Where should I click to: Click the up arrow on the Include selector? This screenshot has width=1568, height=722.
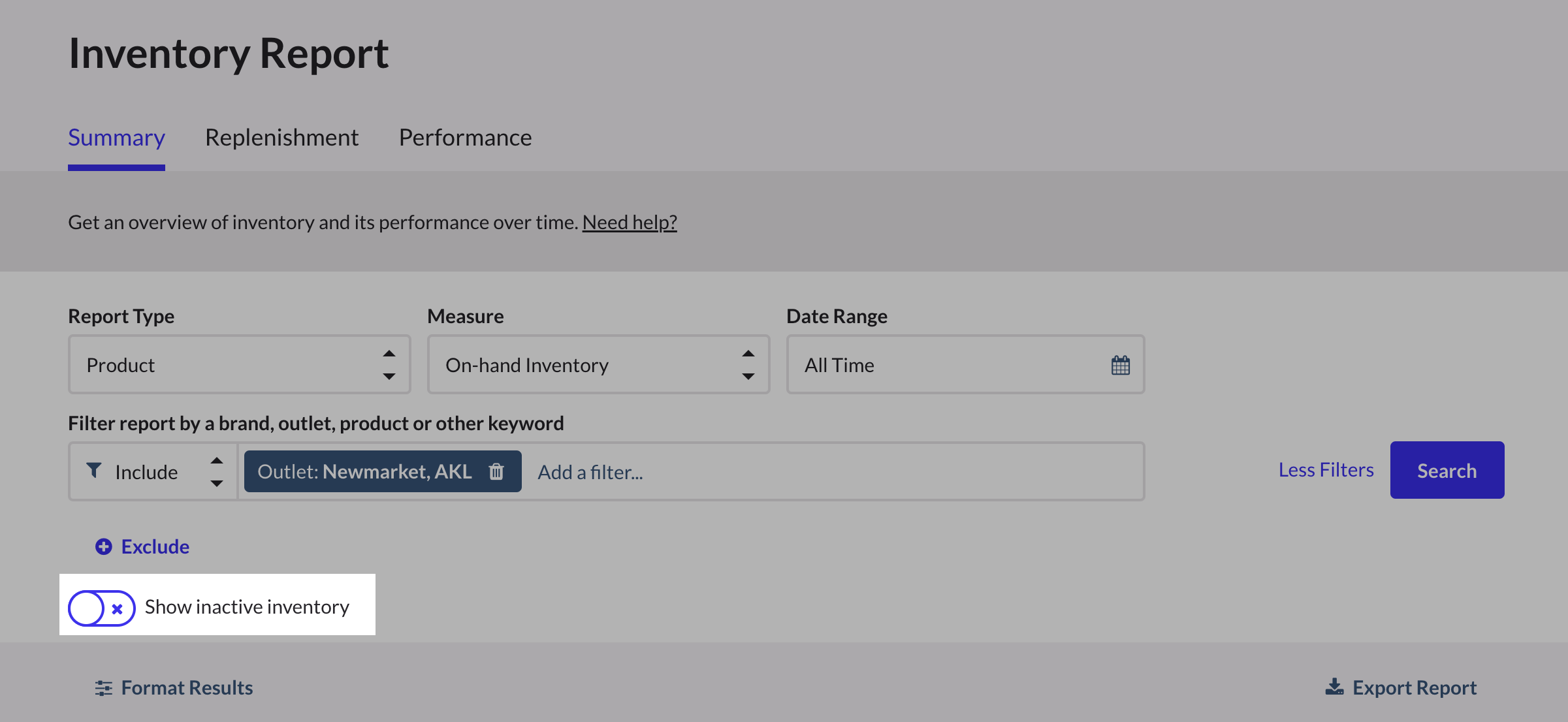(217, 460)
